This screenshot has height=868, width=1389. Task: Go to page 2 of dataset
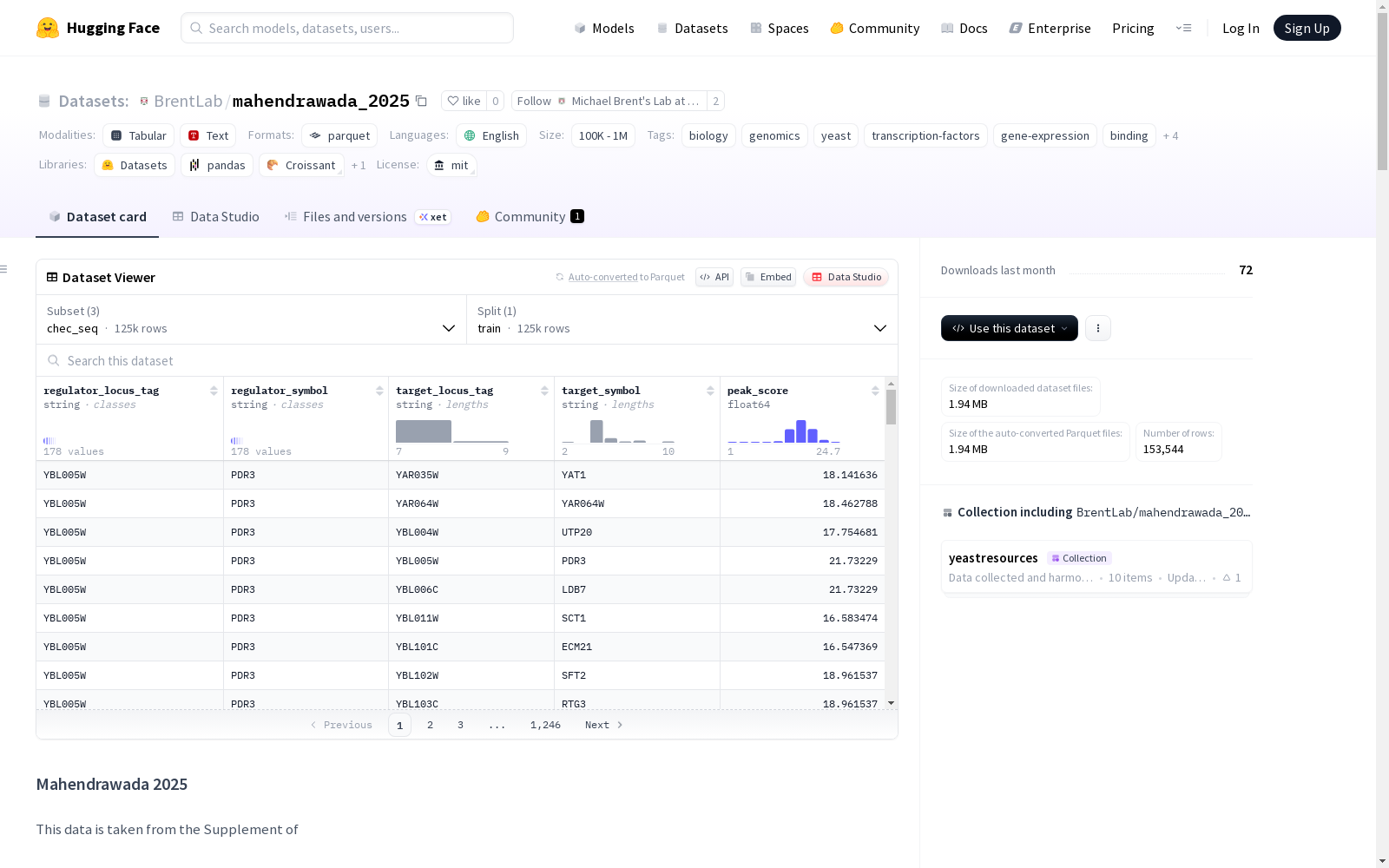coord(430,725)
